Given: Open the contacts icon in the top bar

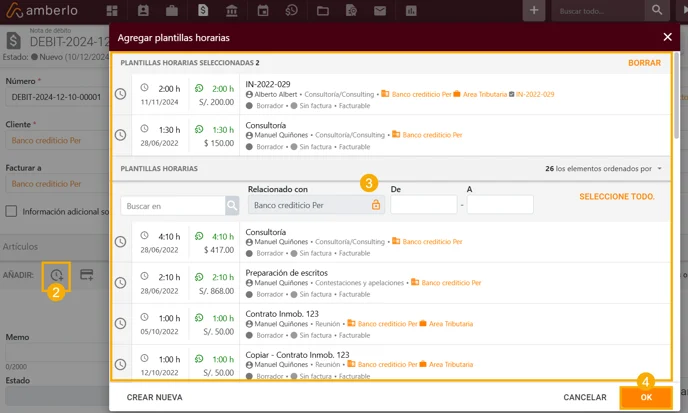Looking at the screenshot, I should pyautogui.click(x=143, y=11).
